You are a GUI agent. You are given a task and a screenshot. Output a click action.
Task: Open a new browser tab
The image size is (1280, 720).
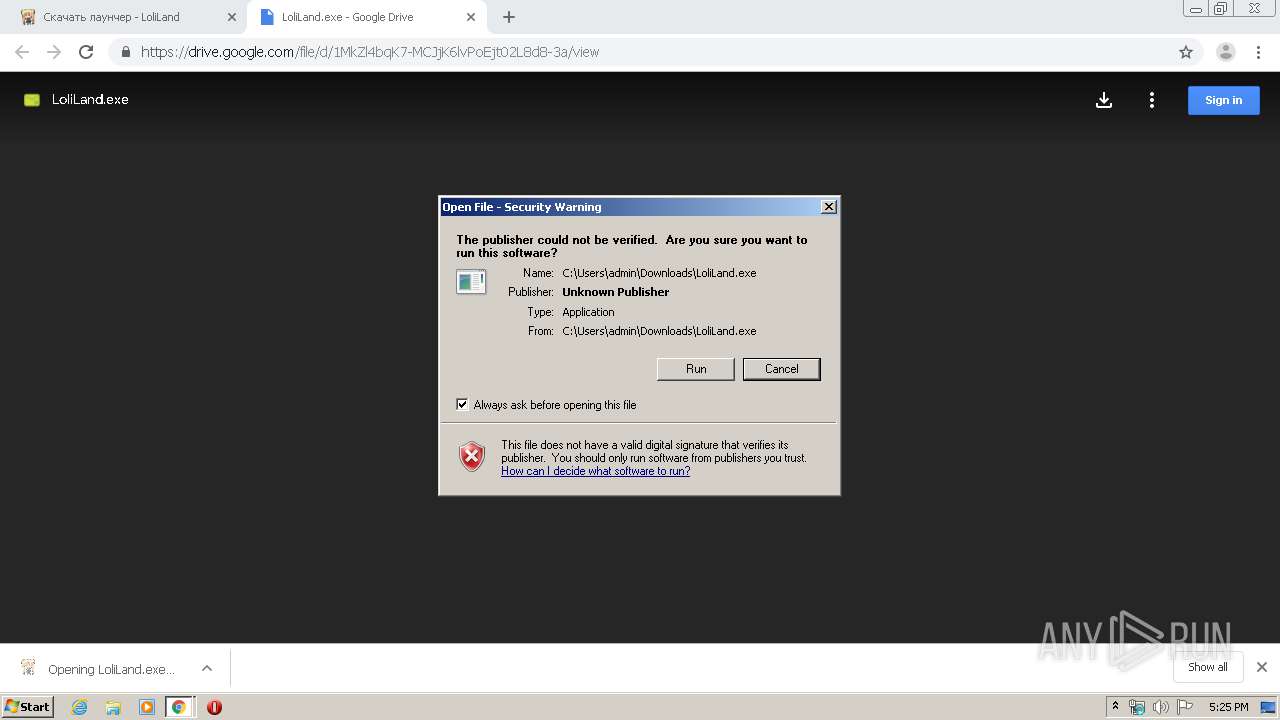[509, 17]
